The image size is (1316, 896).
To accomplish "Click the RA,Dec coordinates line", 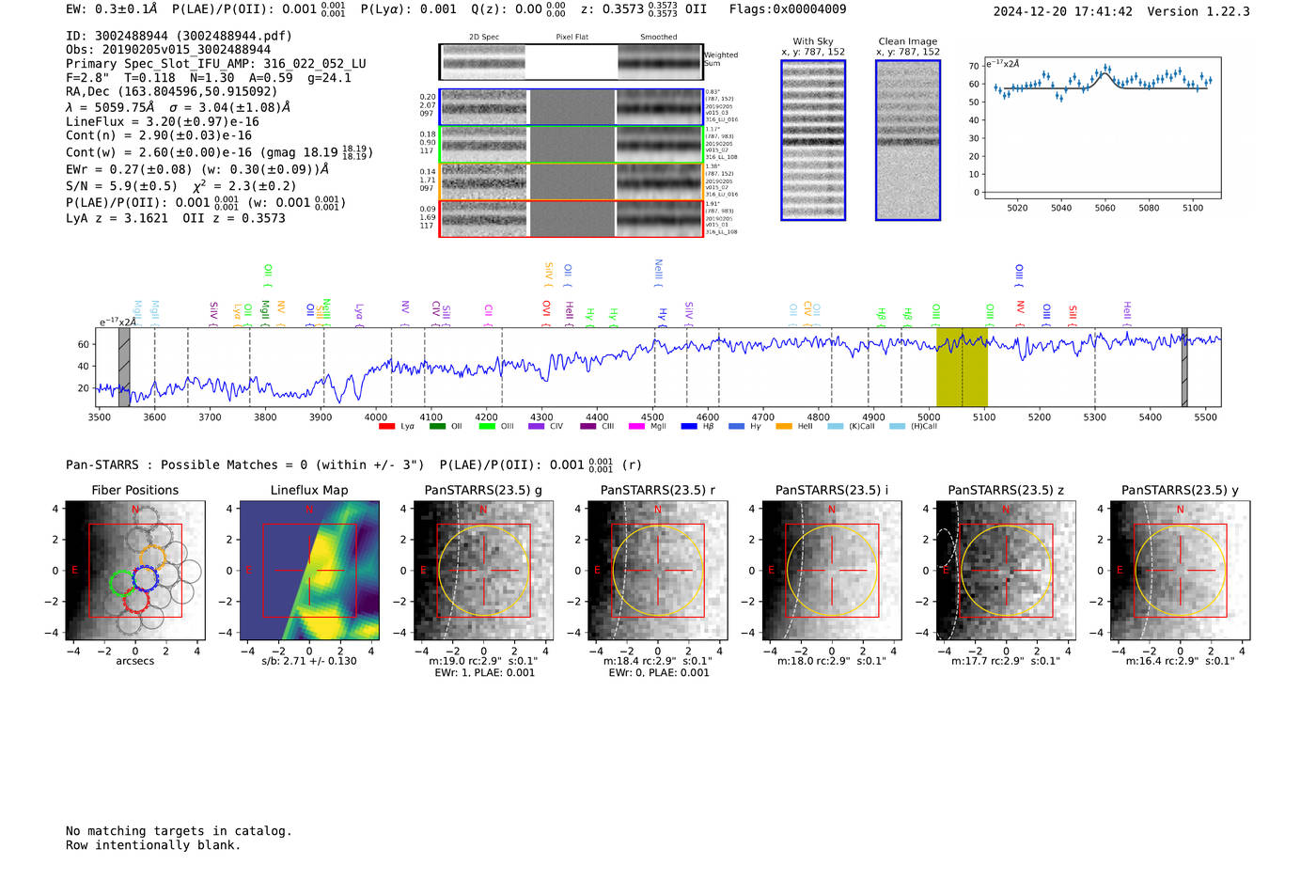I will click(x=172, y=92).
